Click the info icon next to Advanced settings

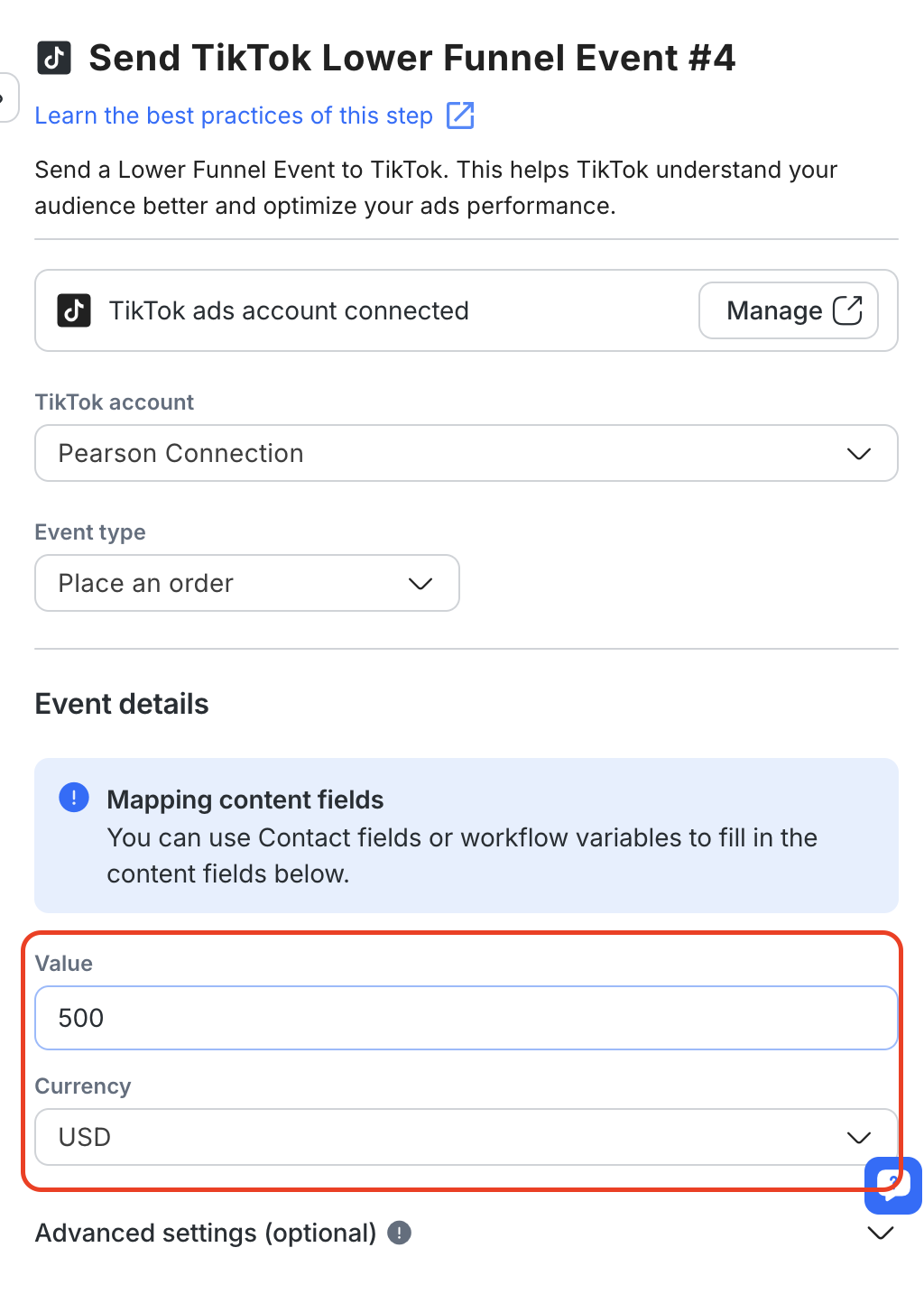coord(400,1233)
